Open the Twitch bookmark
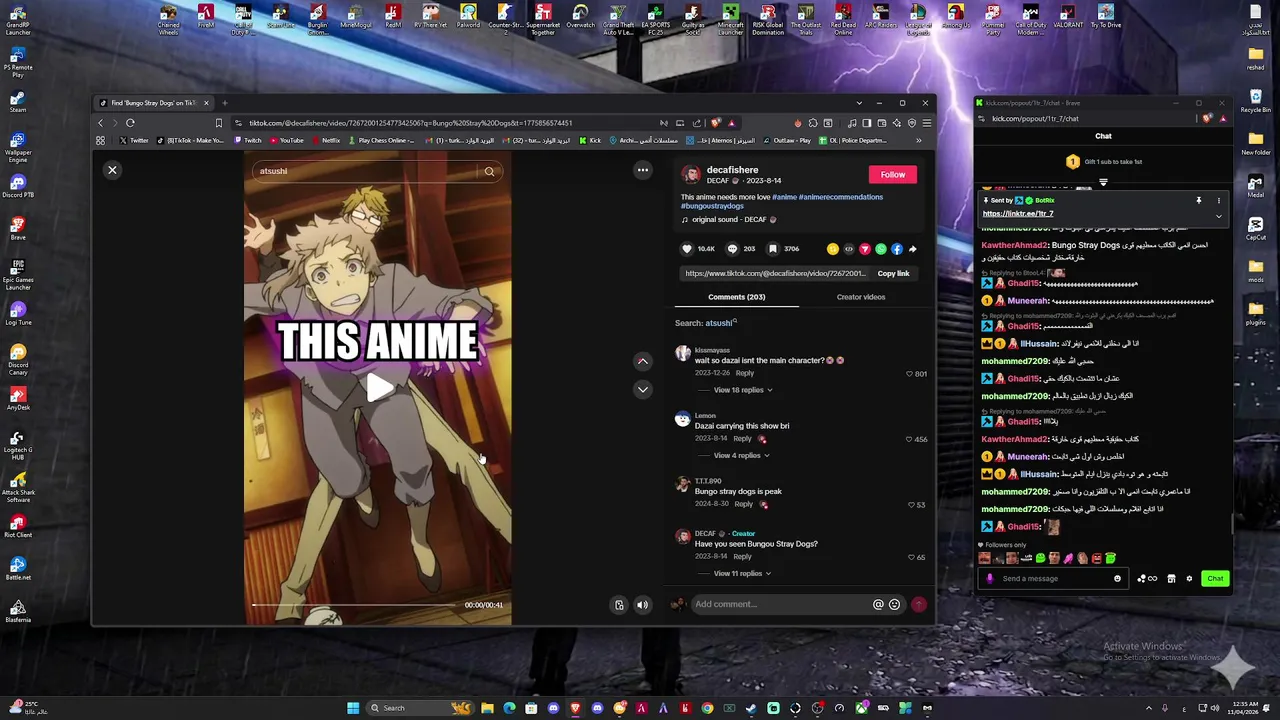 [x=248, y=141]
